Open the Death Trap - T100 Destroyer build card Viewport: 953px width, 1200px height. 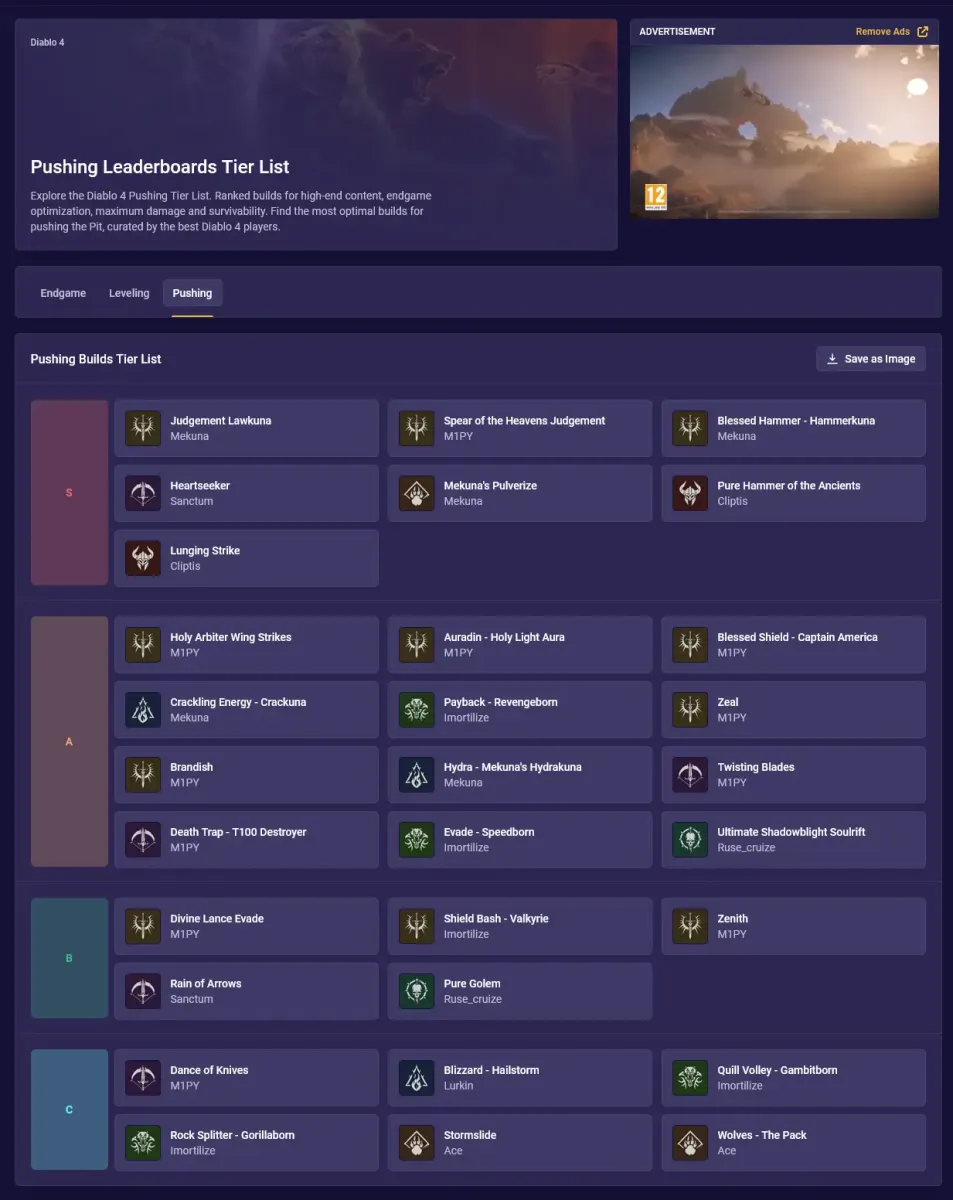pyautogui.click(x=246, y=839)
